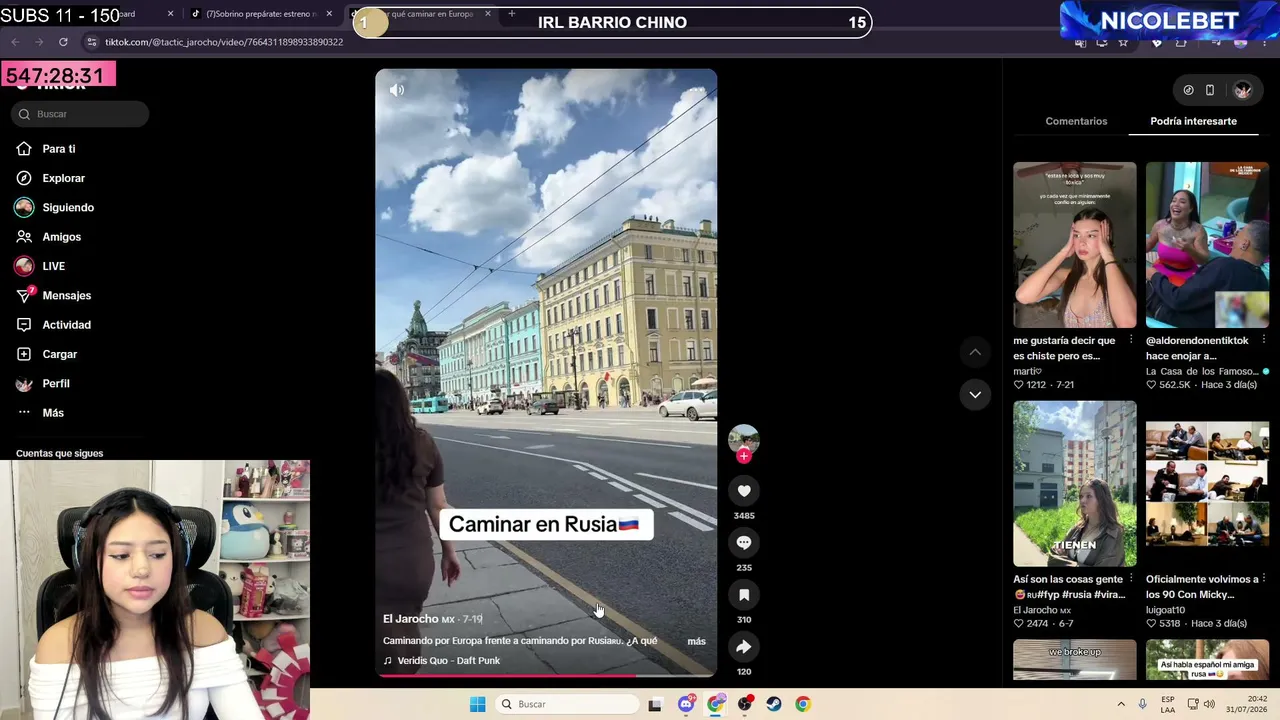Open the marti channel link
This screenshot has height=720, width=1280.
click(1027, 371)
